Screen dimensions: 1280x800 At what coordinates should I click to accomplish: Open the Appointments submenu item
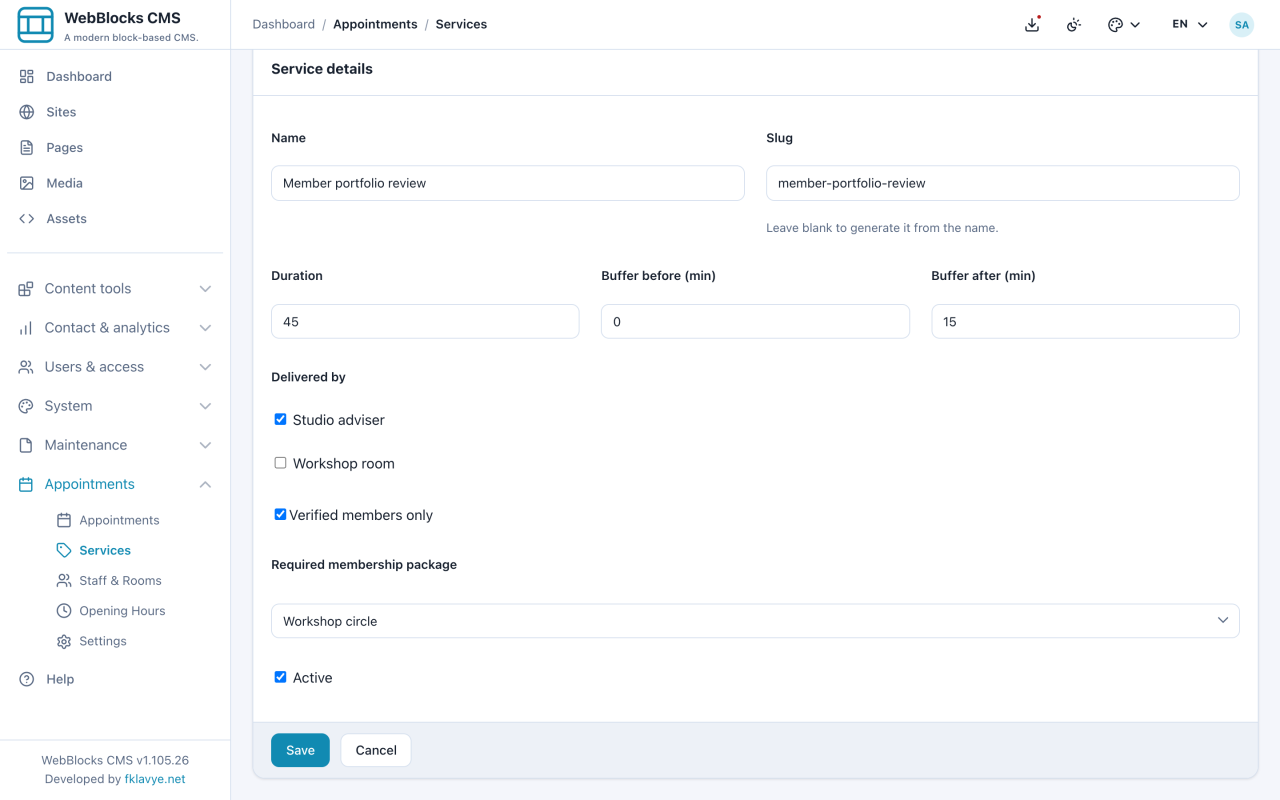tap(119, 520)
